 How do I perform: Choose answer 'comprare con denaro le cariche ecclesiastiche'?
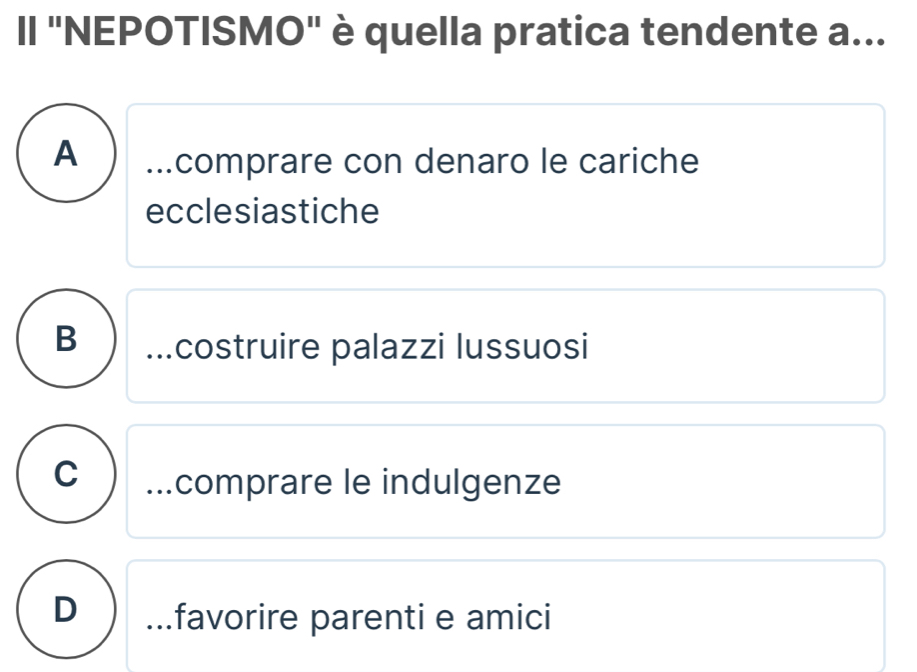pos(505,185)
